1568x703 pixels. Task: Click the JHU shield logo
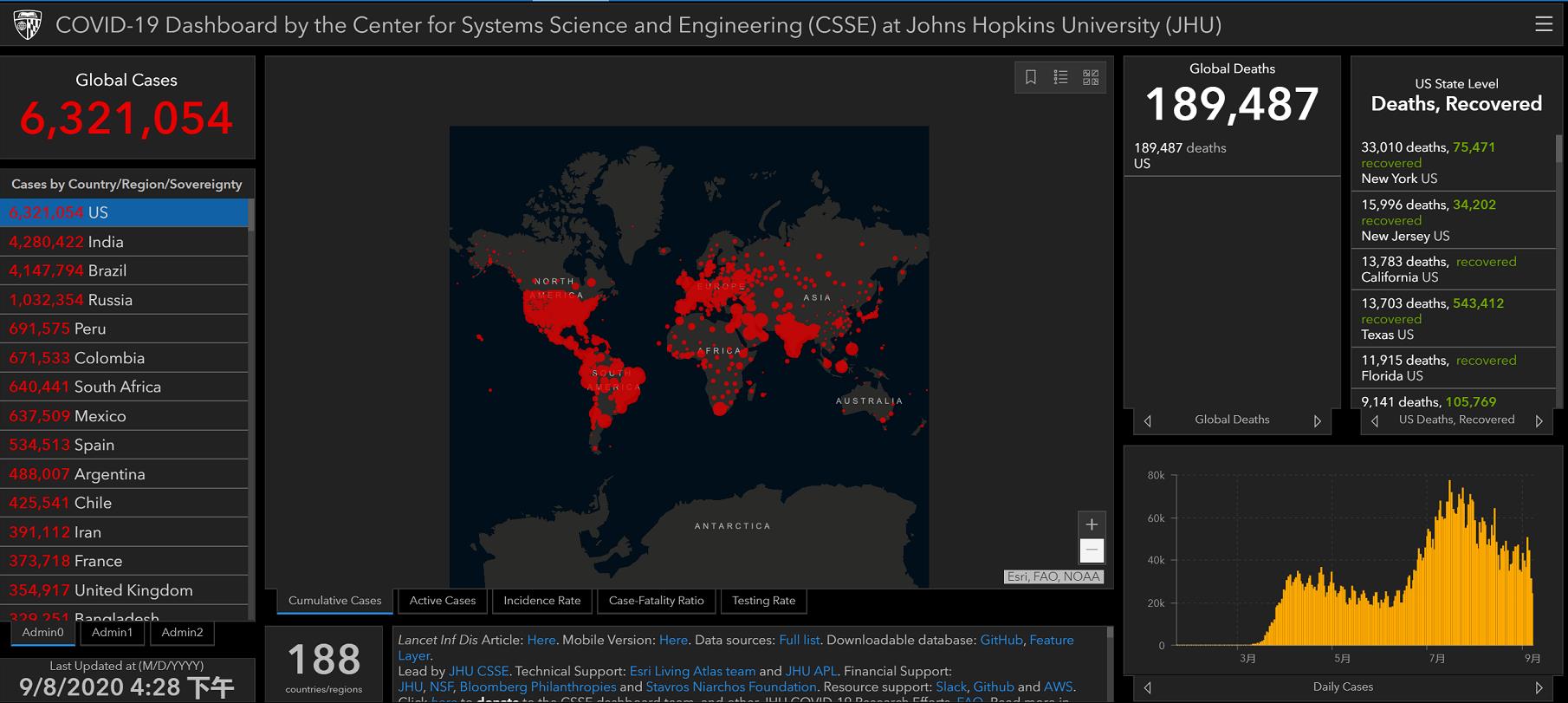coord(28,25)
